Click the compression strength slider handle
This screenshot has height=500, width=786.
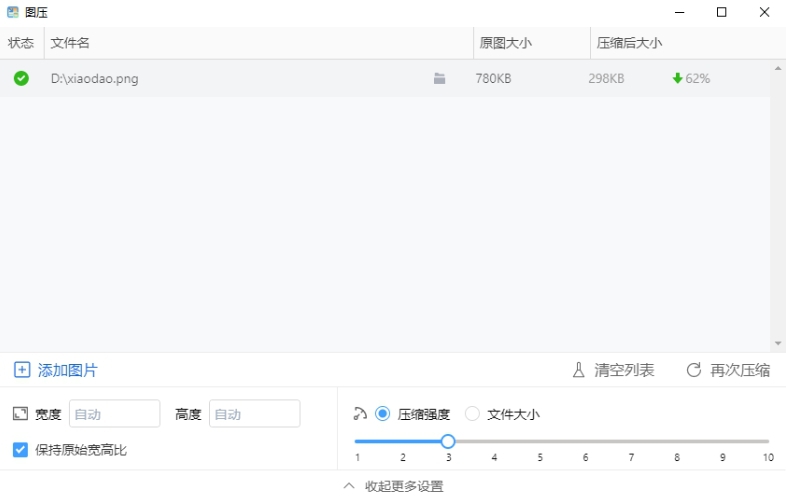[x=448, y=441]
